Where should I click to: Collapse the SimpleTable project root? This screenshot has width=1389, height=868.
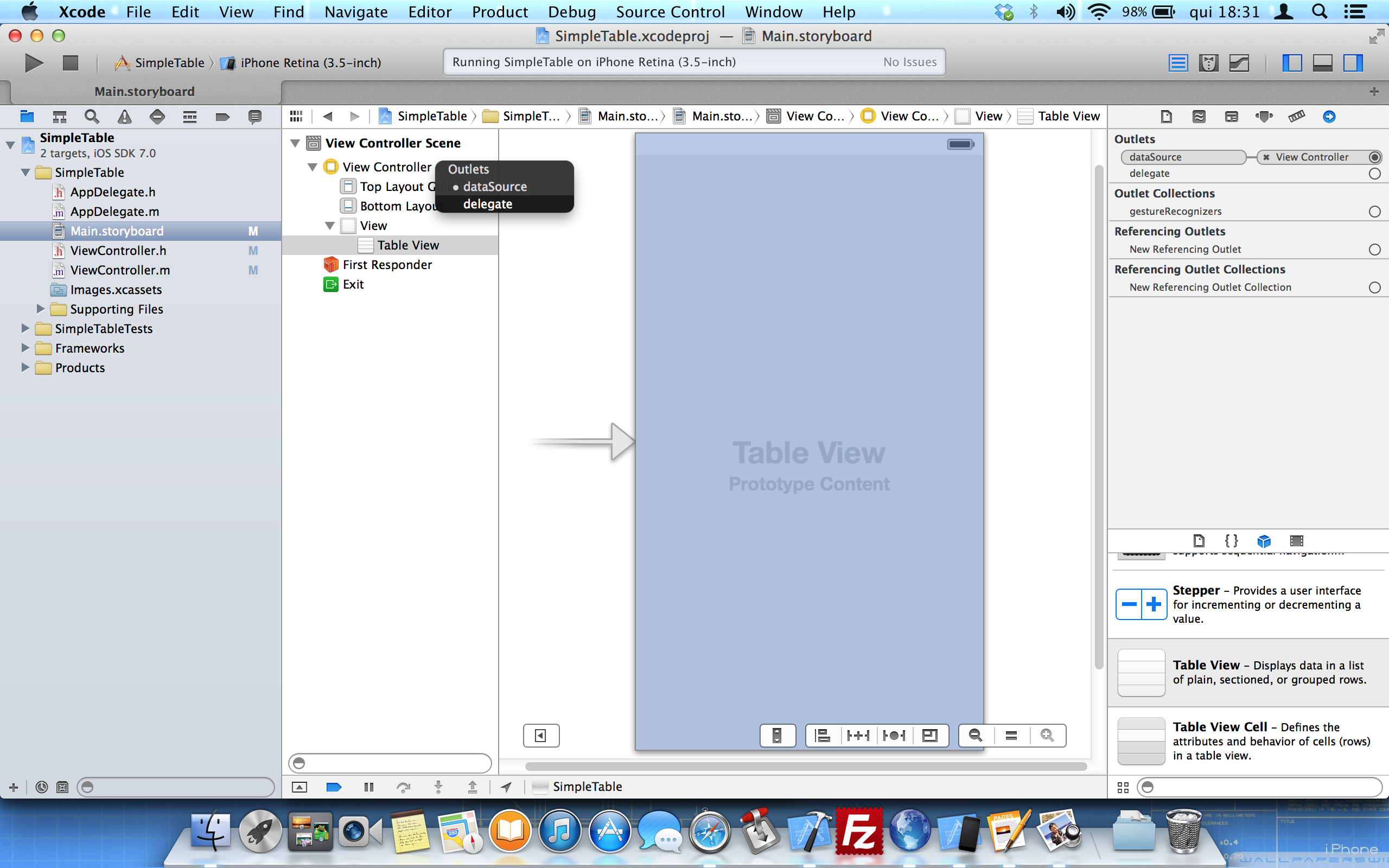[x=10, y=145]
